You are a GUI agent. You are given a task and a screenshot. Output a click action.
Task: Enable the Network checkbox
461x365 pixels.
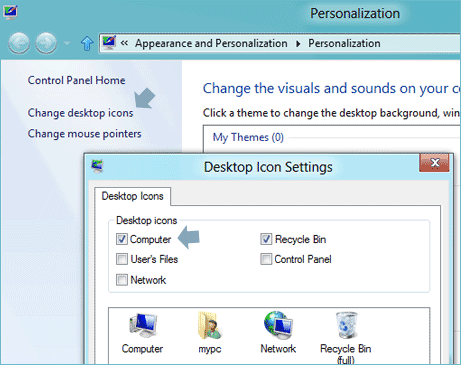[x=122, y=280]
